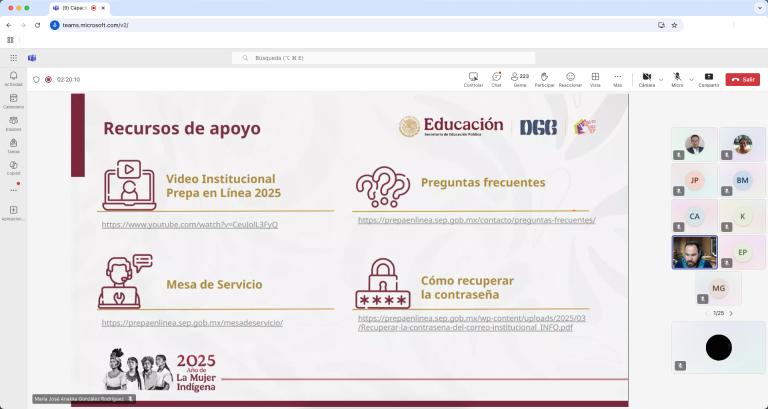The image size is (768, 409).
Task: Leave the meeting with Salir button
Action: [742, 79]
